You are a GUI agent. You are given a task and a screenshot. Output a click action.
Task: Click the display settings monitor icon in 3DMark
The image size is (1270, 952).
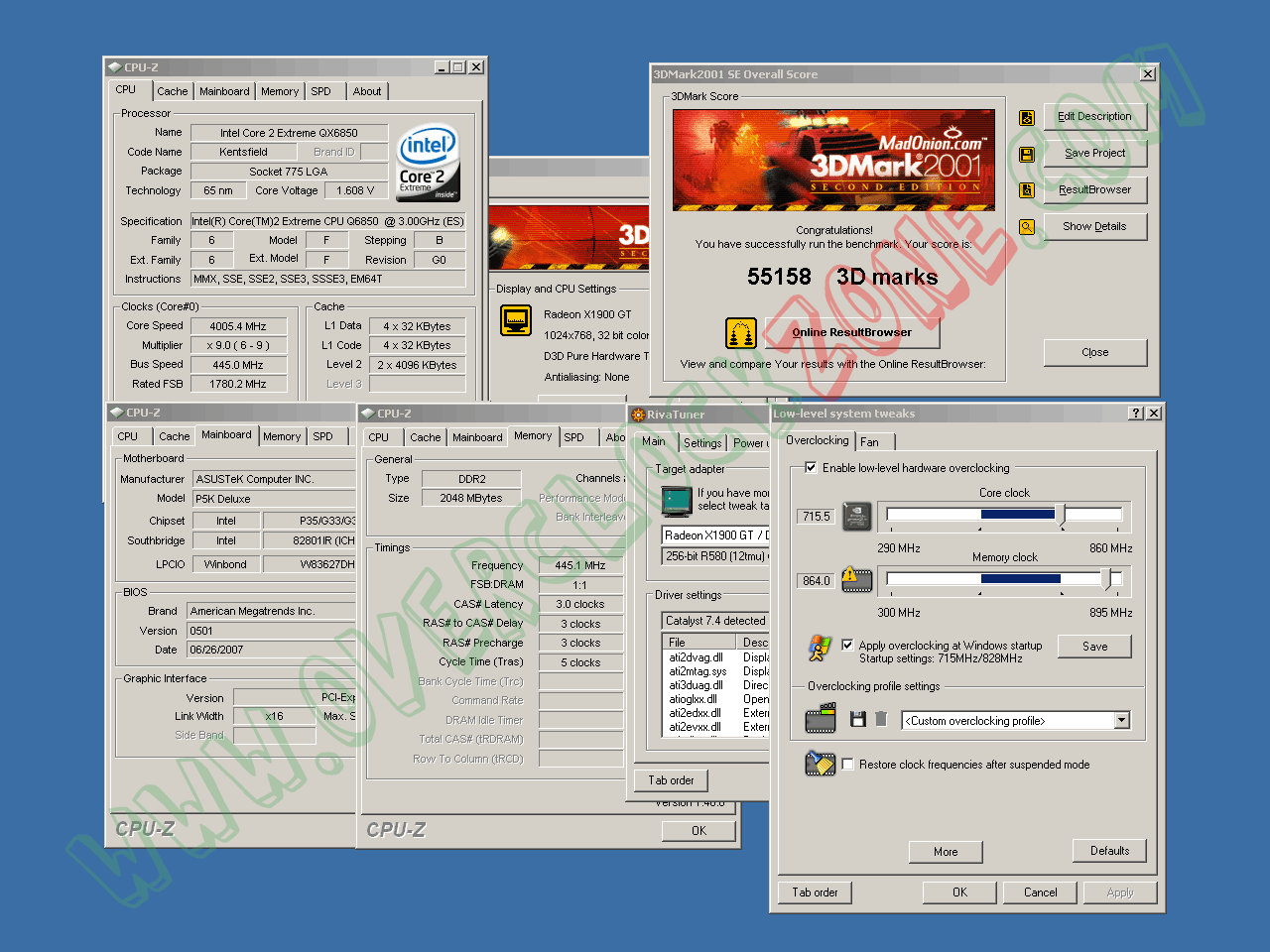[516, 320]
